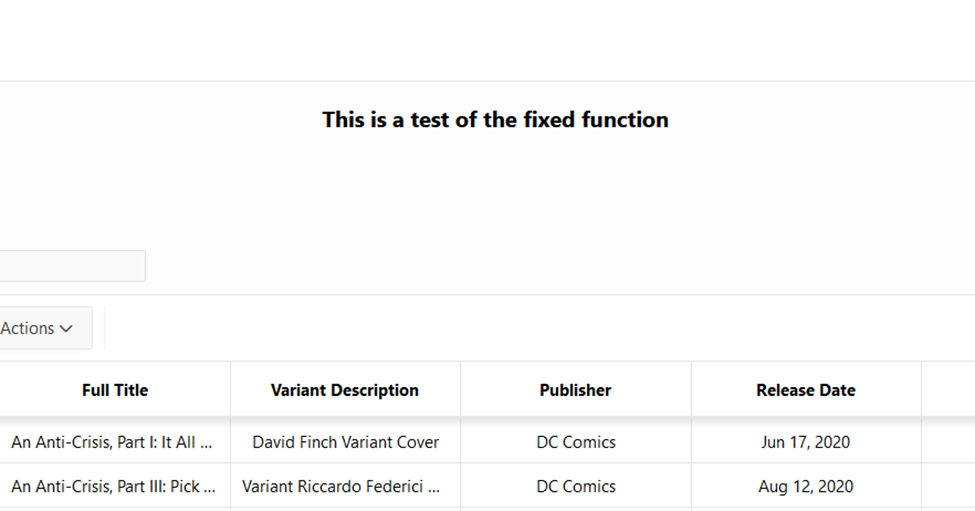This screenshot has height=511, width=975.
Task: Click the David Finch Variant Cover cell
Action: click(345, 442)
